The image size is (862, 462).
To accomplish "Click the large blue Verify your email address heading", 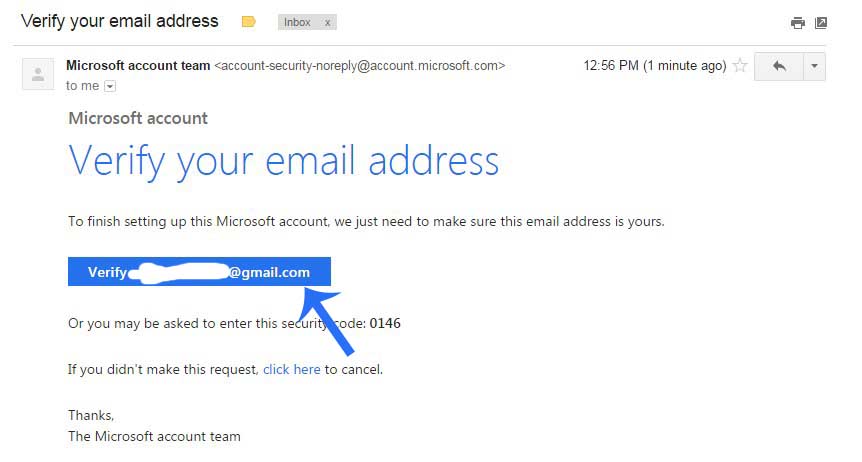I will point(283,160).
